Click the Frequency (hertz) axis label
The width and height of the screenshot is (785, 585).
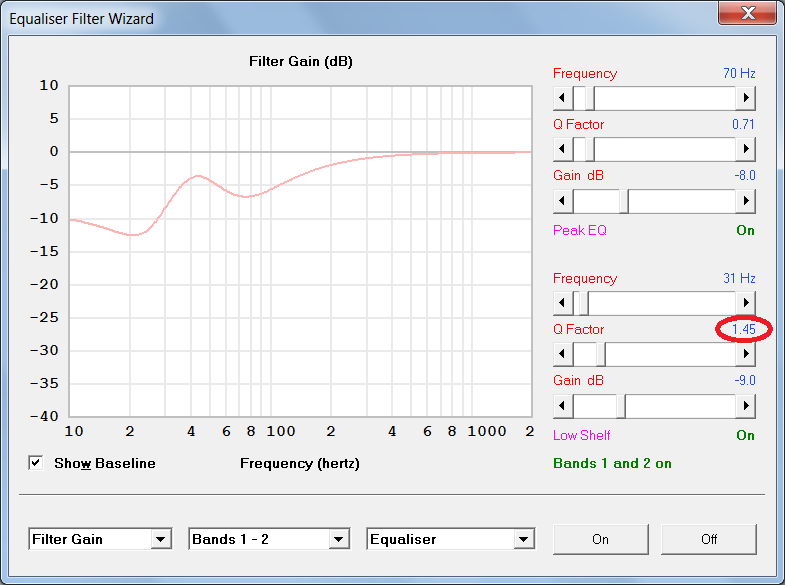300,463
